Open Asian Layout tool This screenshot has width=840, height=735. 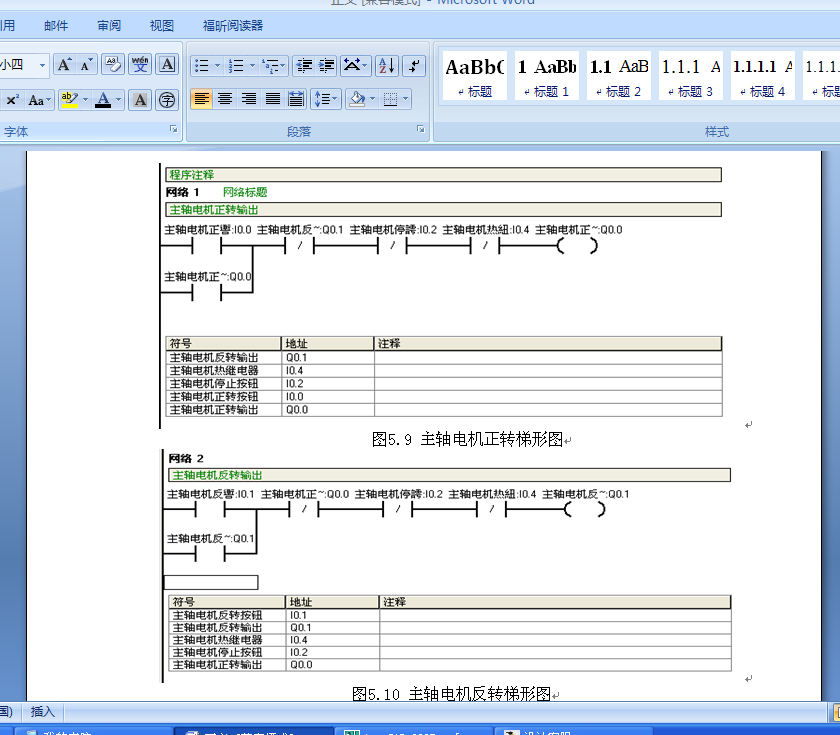pos(355,66)
